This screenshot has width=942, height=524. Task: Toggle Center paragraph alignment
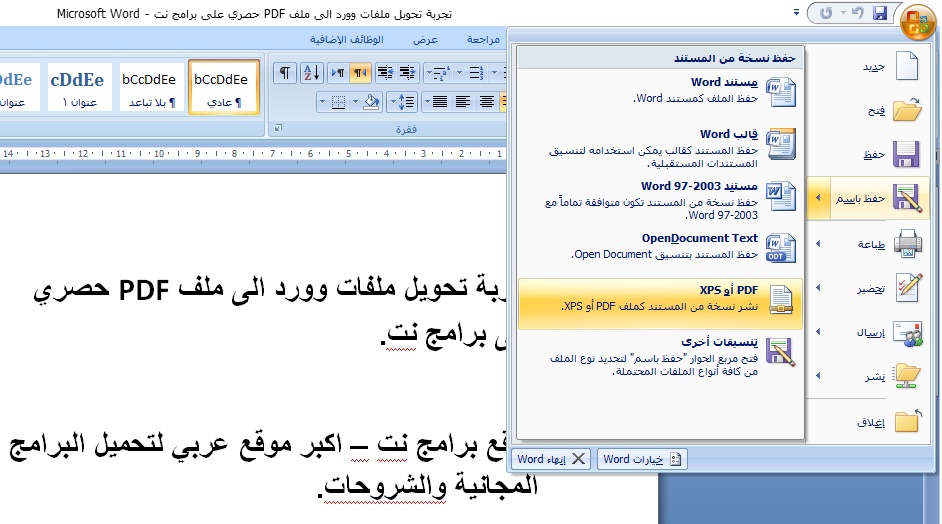coord(487,102)
